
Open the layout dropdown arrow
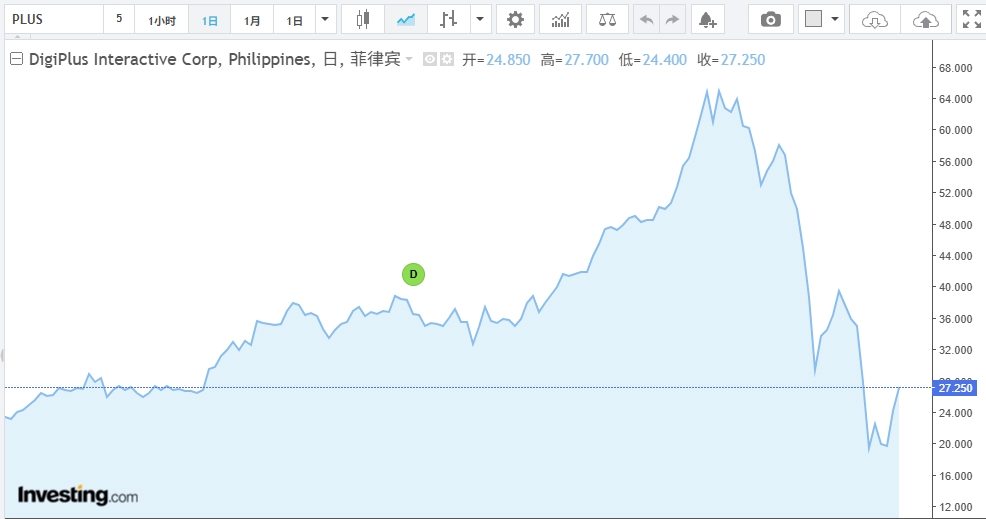coord(834,20)
